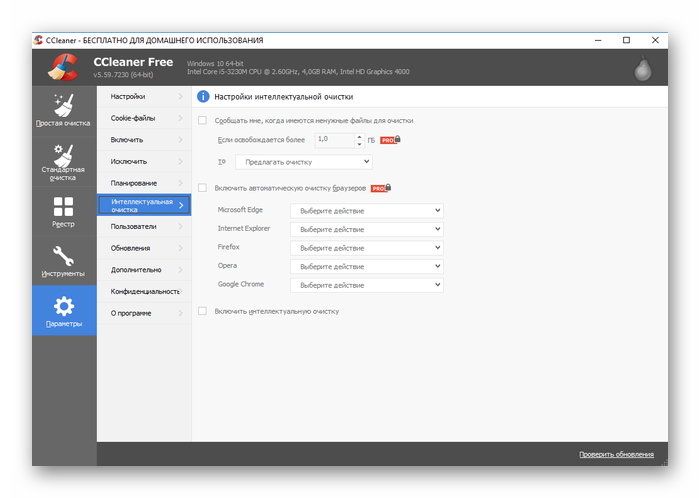Select Интеллектуальная очистка menu item
The height and width of the screenshot is (498, 700).
point(144,205)
